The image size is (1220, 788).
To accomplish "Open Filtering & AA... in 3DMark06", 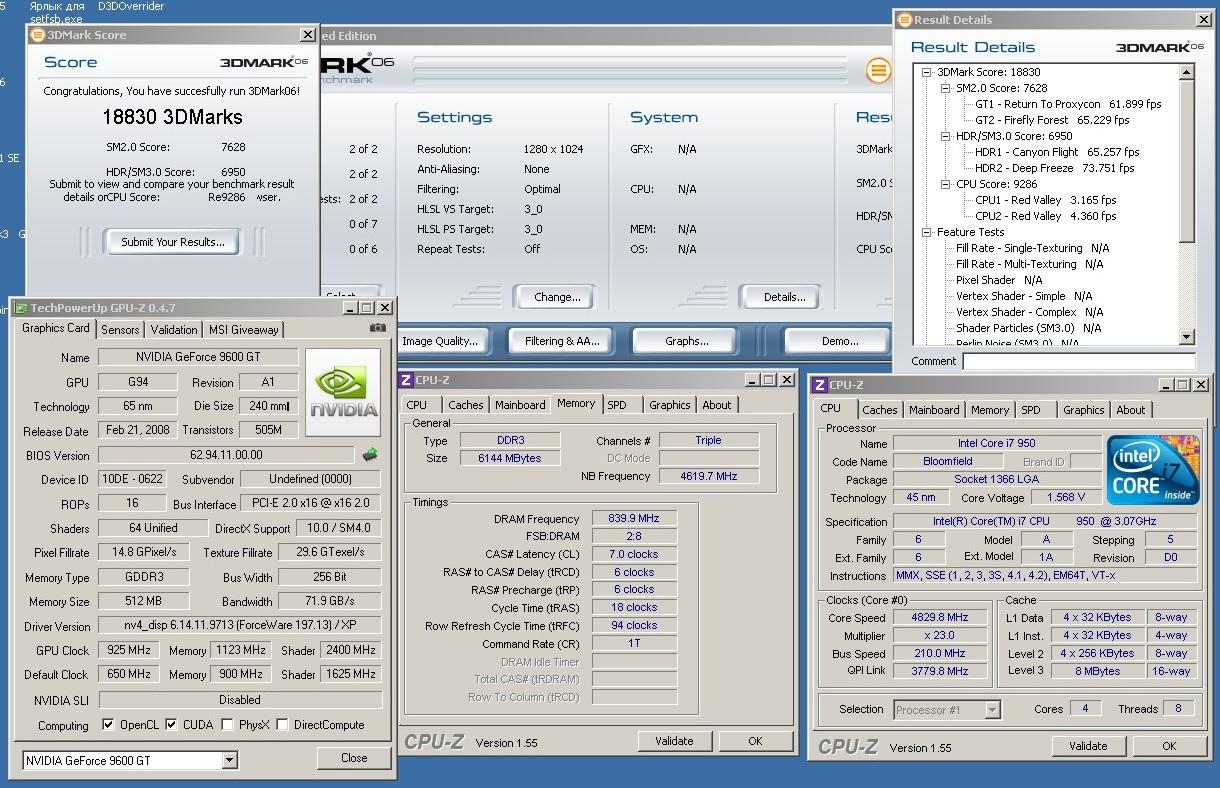I will click(x=562, y=341).
